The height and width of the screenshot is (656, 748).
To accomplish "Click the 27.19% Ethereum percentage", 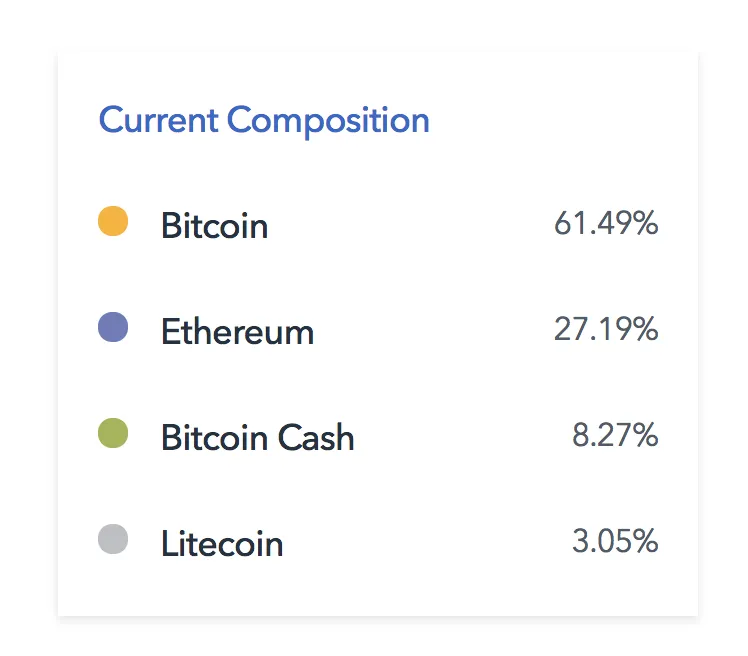I will pos(606,329).
